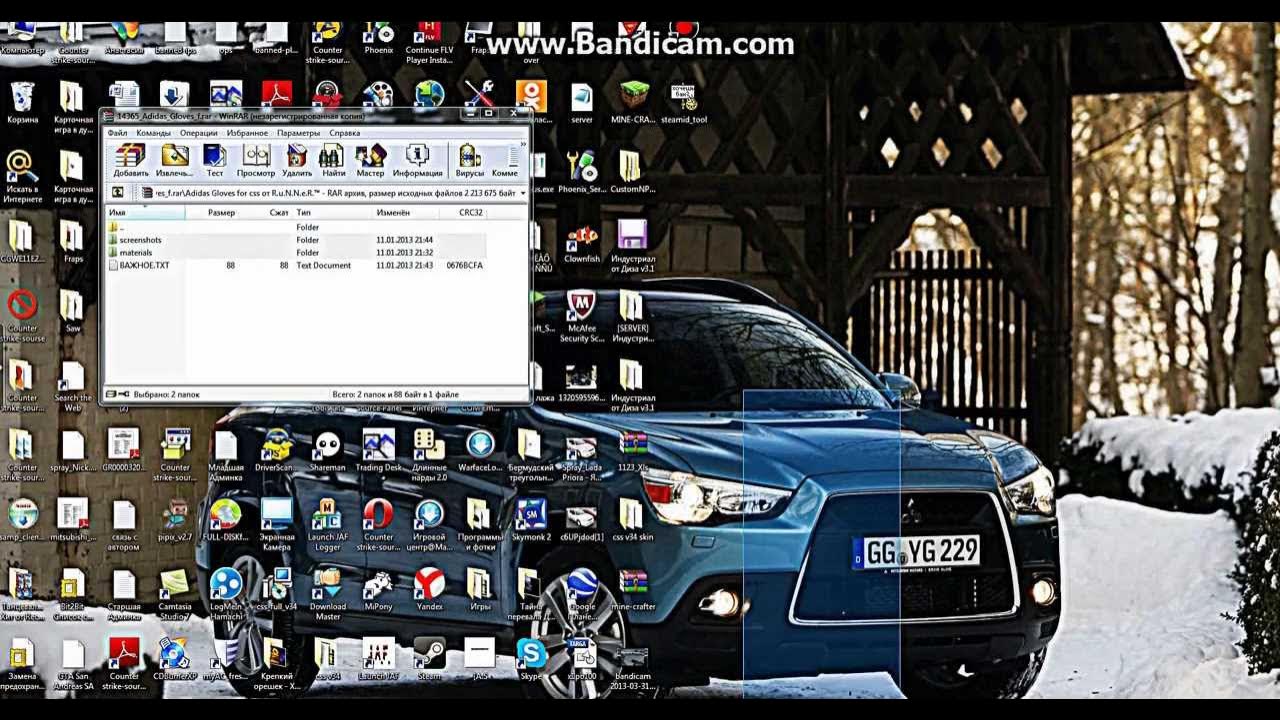Image resolution: width=1280 pixels, height=720 pixels.
Task: Open the Файл menu
Action: tap(118, 133)
